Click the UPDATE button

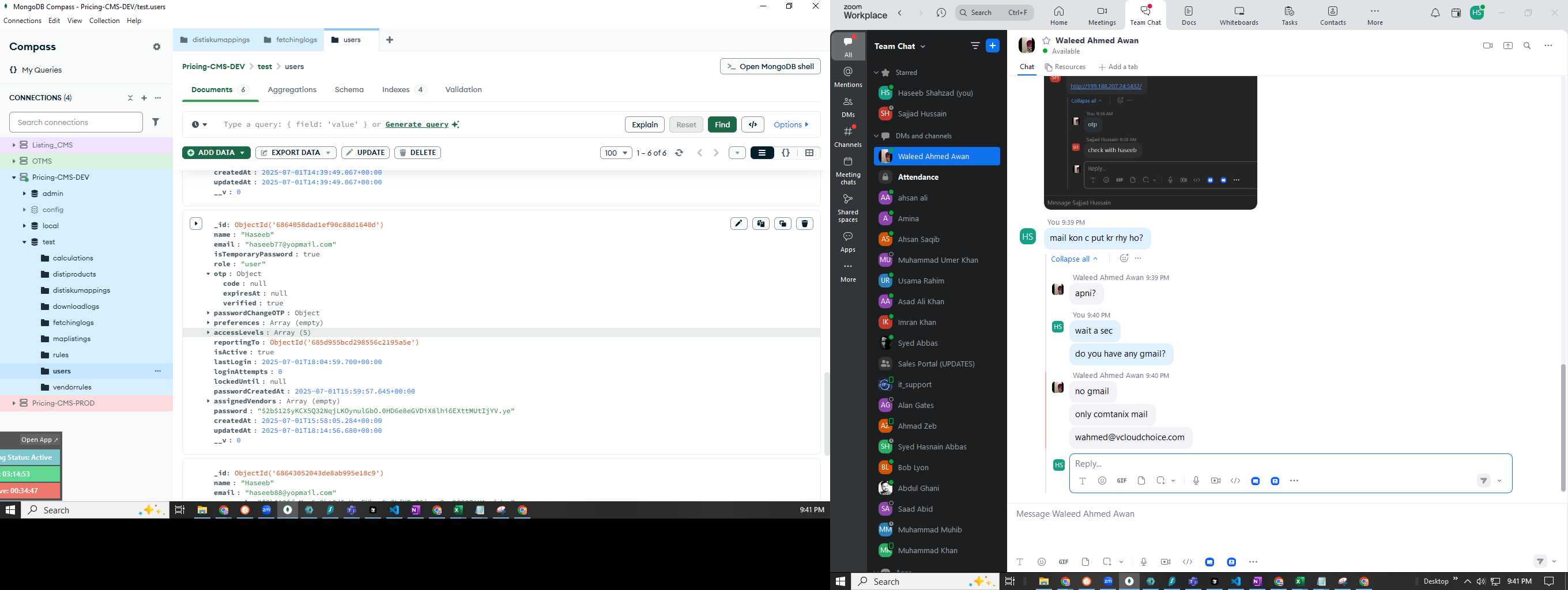click(x=366, y=153)
